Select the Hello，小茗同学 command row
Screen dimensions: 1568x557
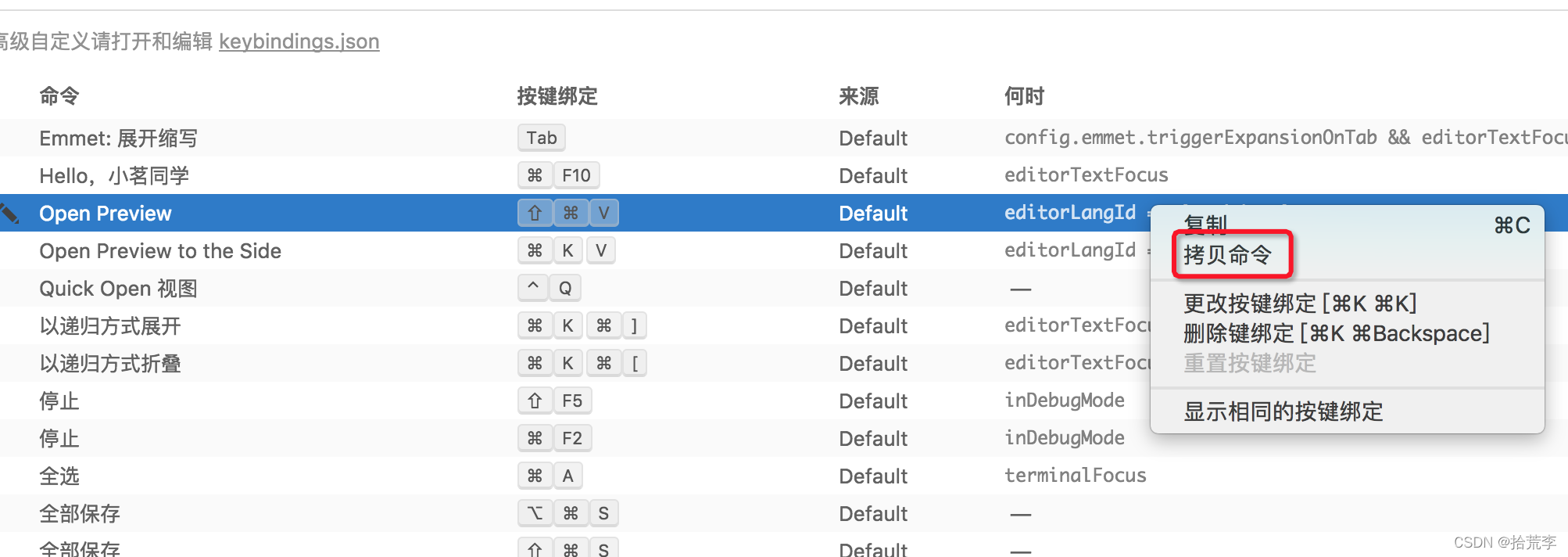784,175
